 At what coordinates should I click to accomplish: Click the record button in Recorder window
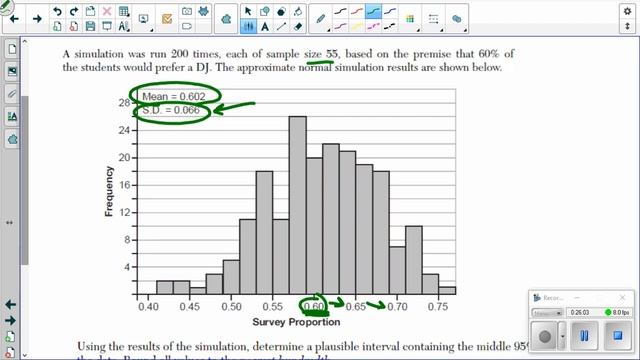(544, 336)
